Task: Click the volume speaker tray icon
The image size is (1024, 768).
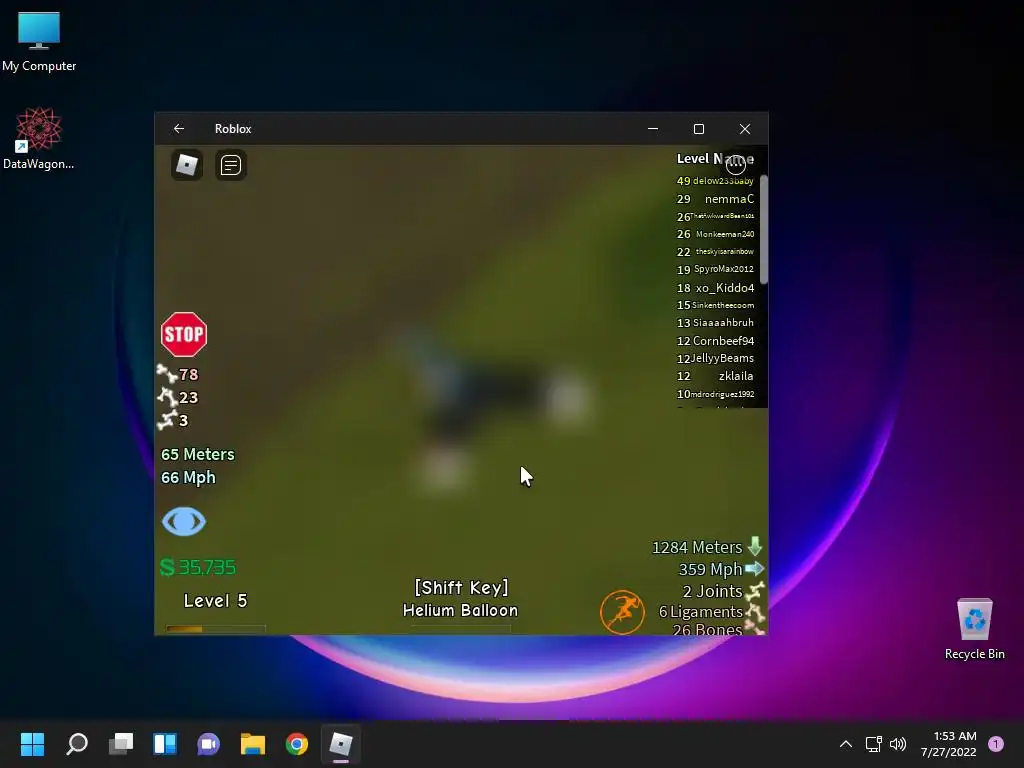Action: click(x=898, y=744)
